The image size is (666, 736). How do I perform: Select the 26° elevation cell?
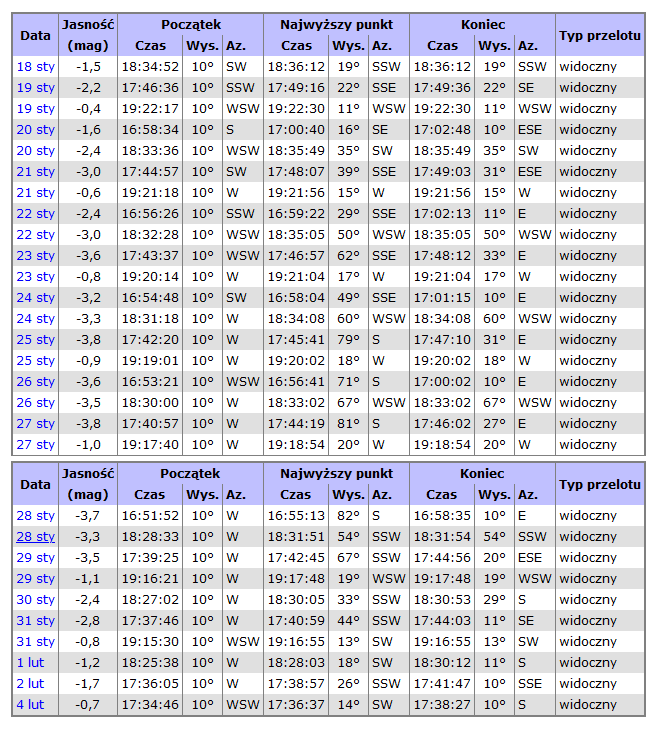point(348,684)
